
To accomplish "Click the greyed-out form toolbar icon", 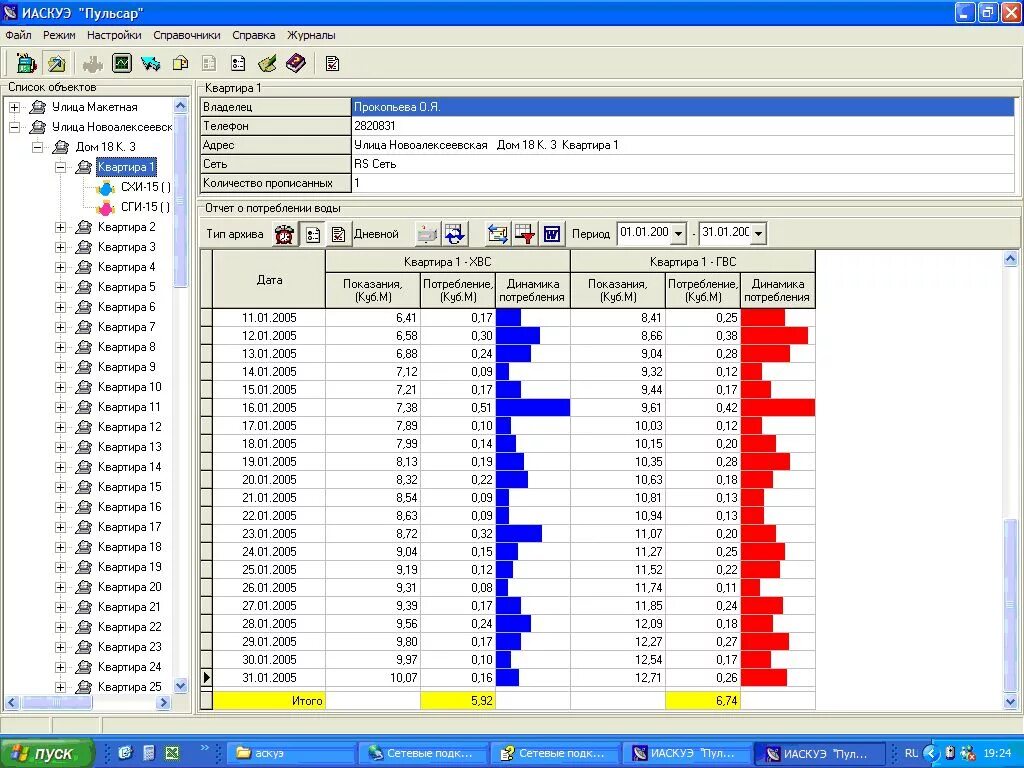I will pyautogui.click(x=209, y=63).
